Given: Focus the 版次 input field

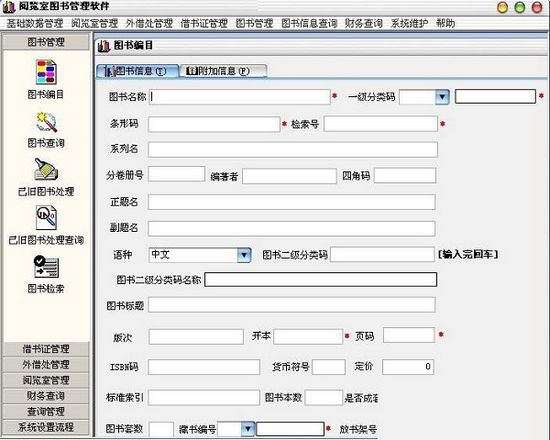Looking at the screenshot, I should [x=196, y=337].
